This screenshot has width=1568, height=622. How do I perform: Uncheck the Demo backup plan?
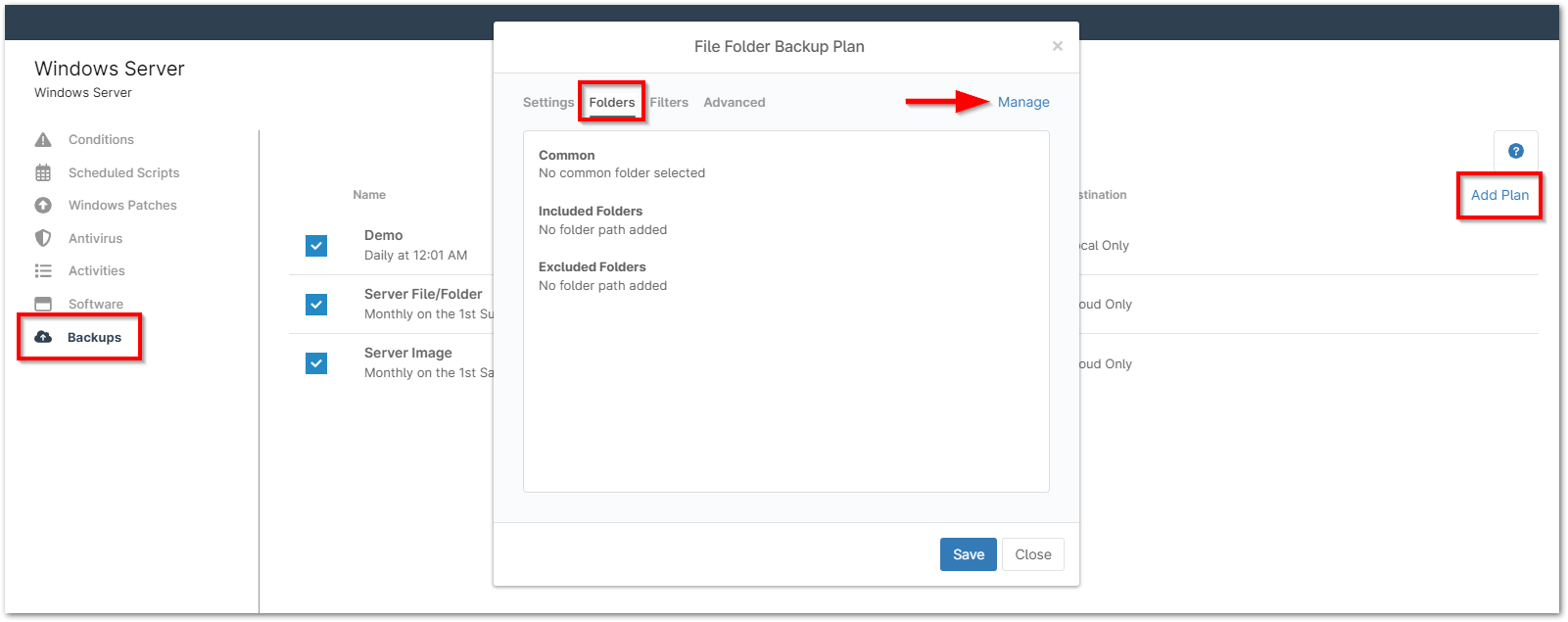pyautogui.click(x=316, y=246)
